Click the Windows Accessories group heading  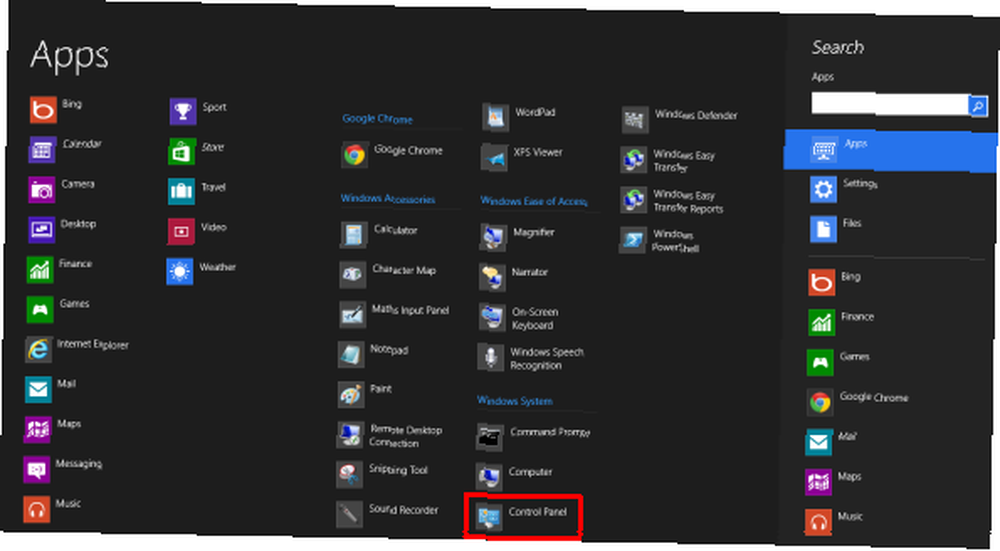pyautogui.click(x=388, y=199)
